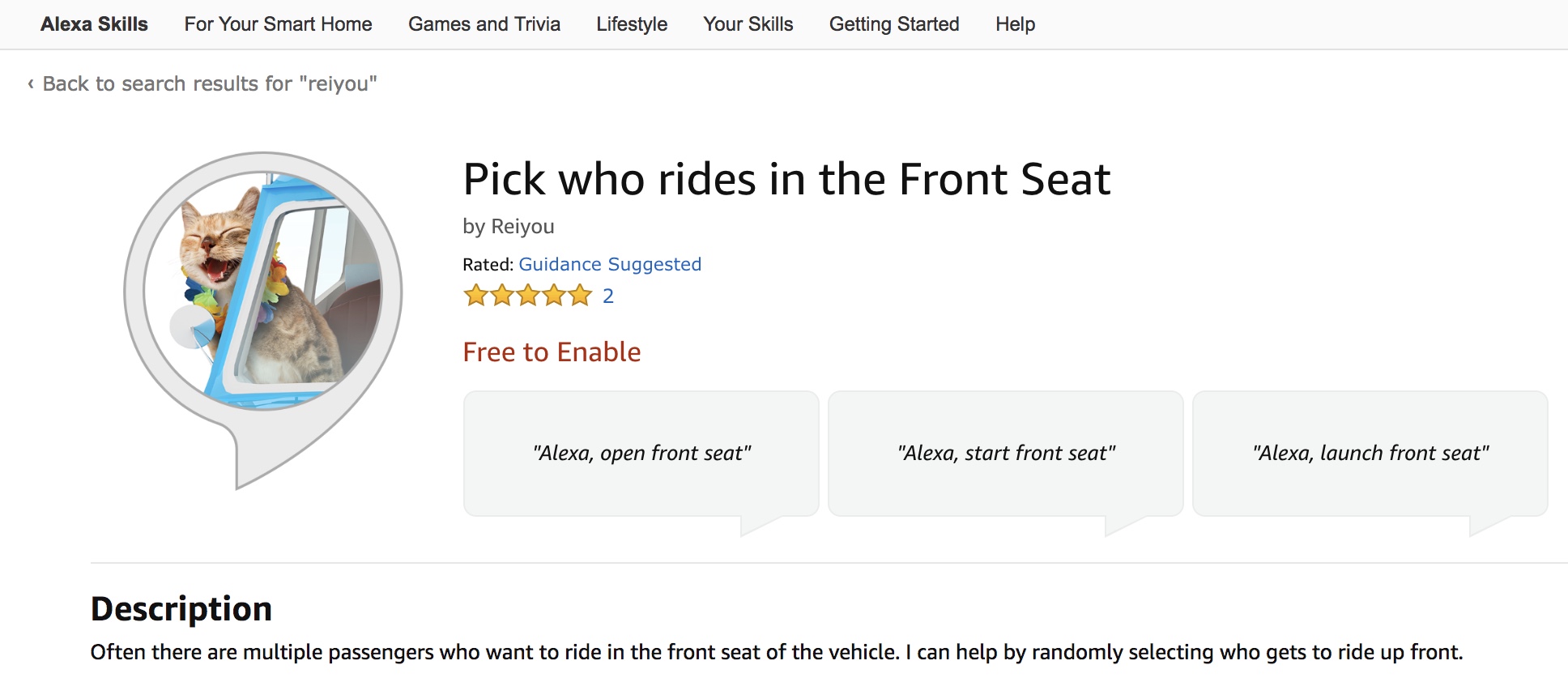Select the Lifestyle menu item

(x=632, y=24)
